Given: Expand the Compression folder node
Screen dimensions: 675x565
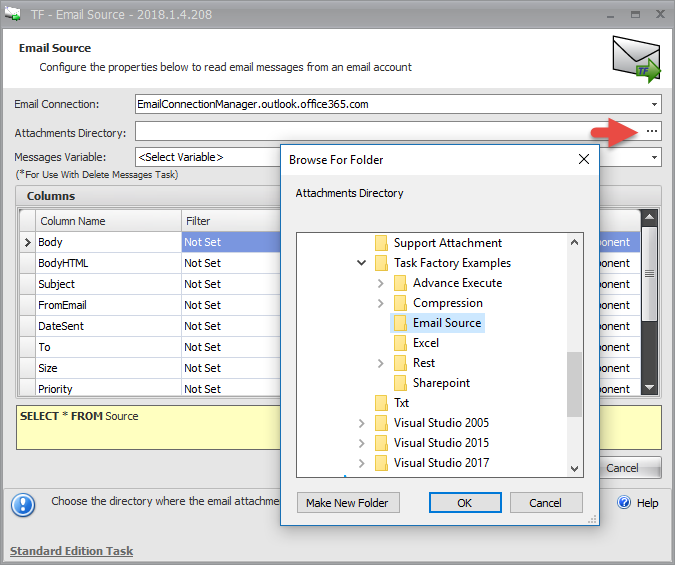Looking at the screenshot, I should coord(381,303).
